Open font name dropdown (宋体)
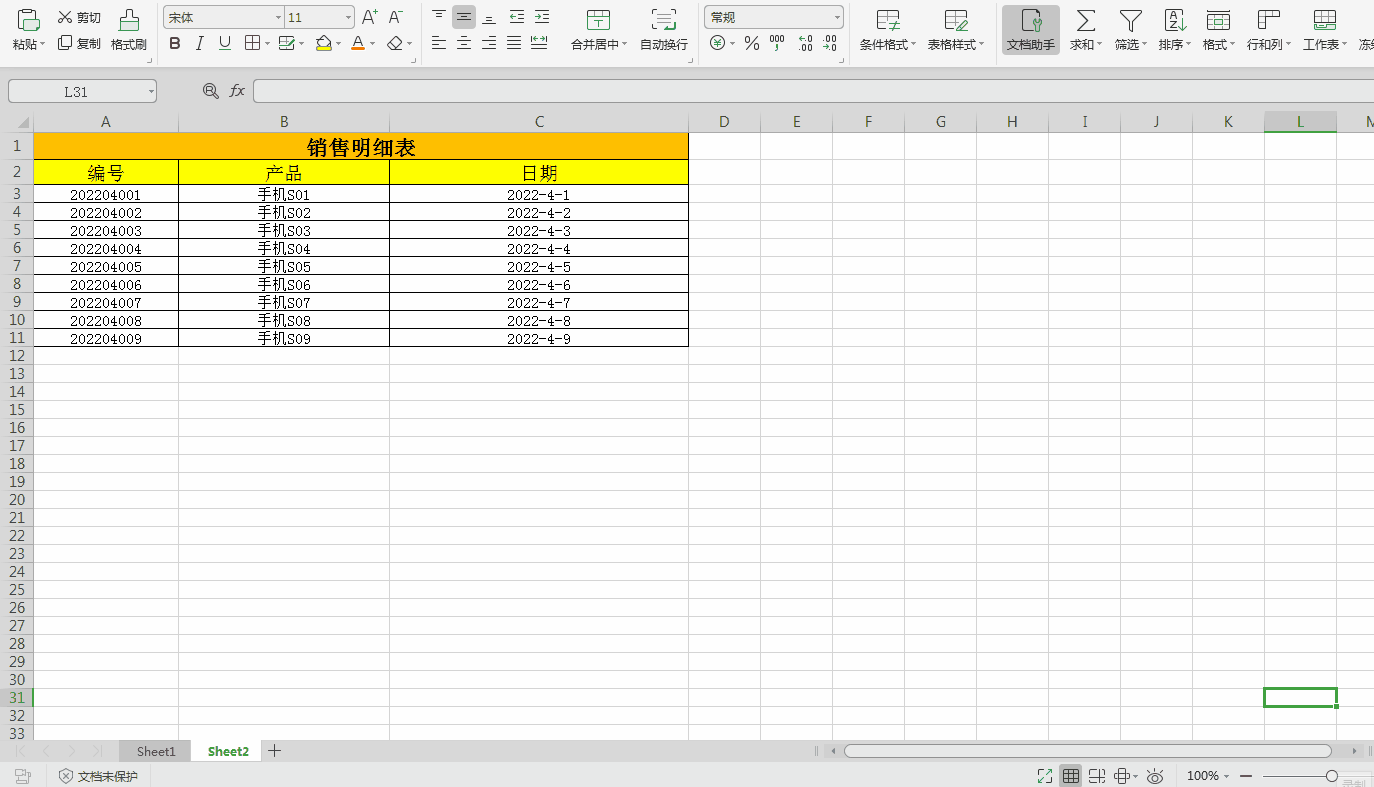 (x=278, y=18)
